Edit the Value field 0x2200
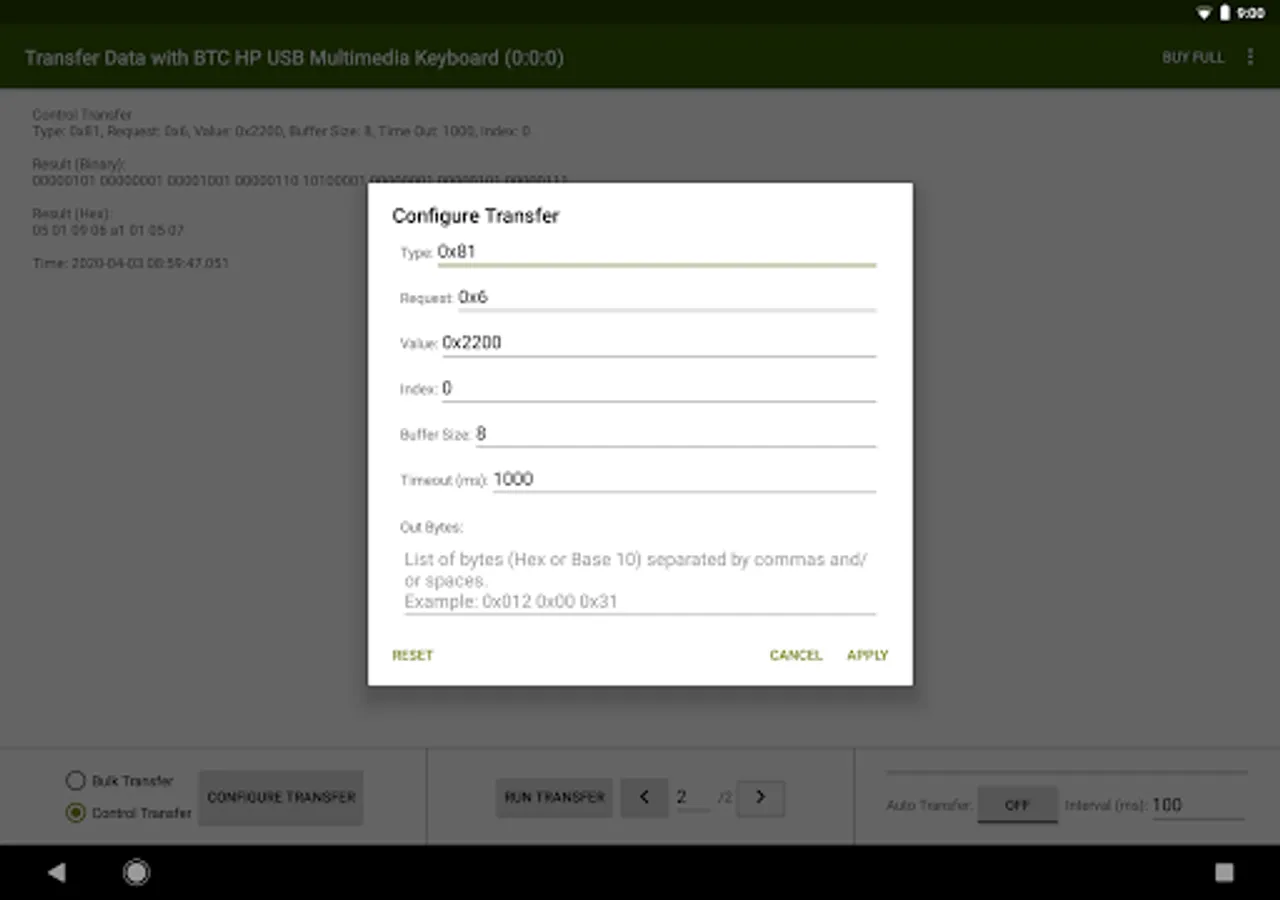Image resolution: width=1280 pixels, height=900 pixels. [659, 342]
